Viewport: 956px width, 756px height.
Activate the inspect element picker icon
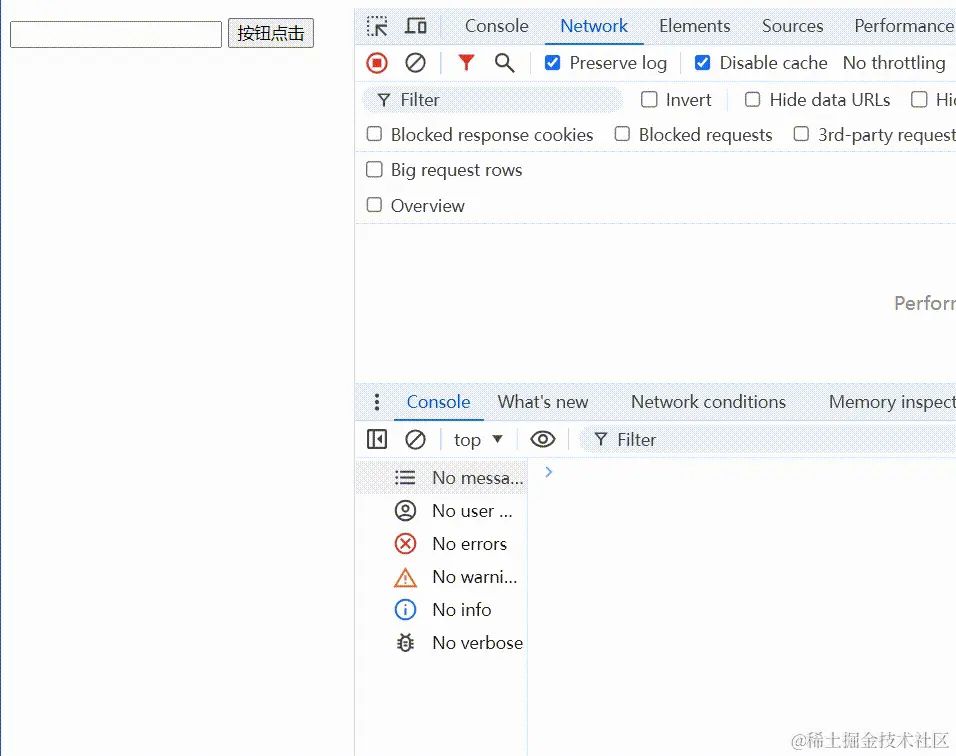(x=377, y=26)
